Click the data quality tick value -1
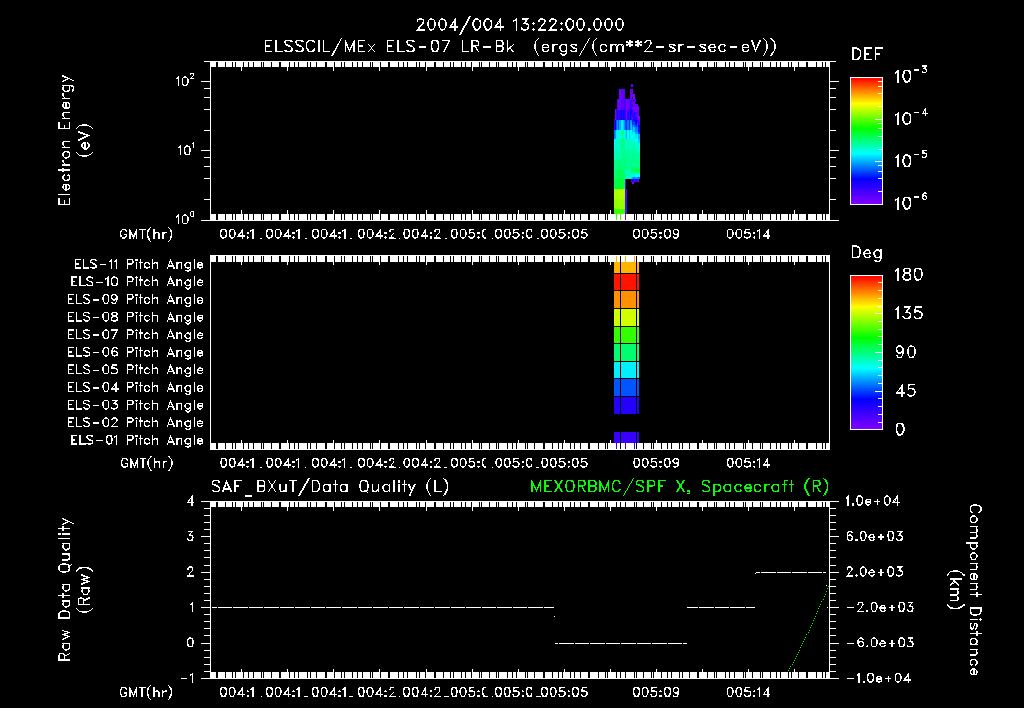1024x708 pixels. click(187, 678)
